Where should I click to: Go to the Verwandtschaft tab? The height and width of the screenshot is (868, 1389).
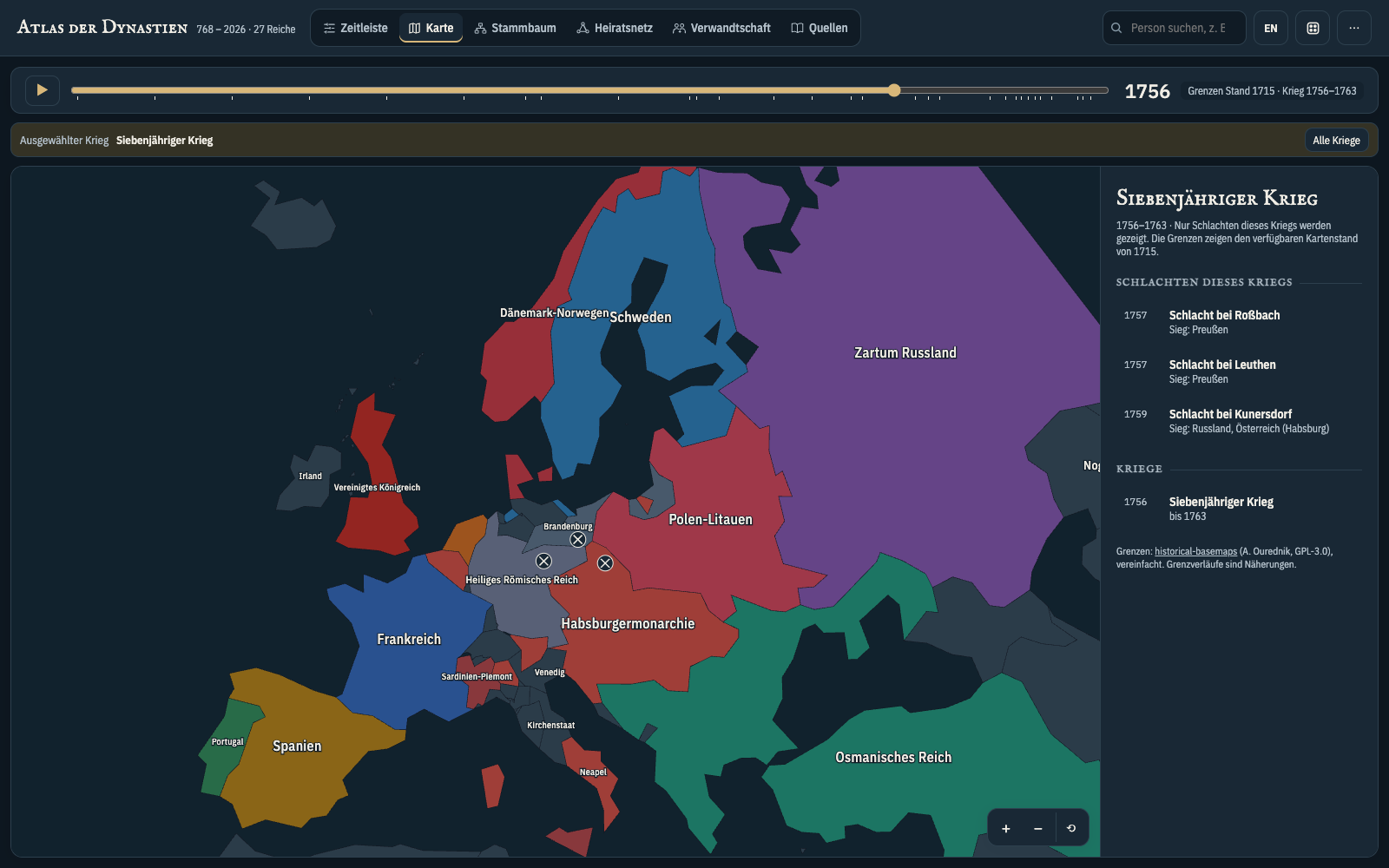point(721,28)
